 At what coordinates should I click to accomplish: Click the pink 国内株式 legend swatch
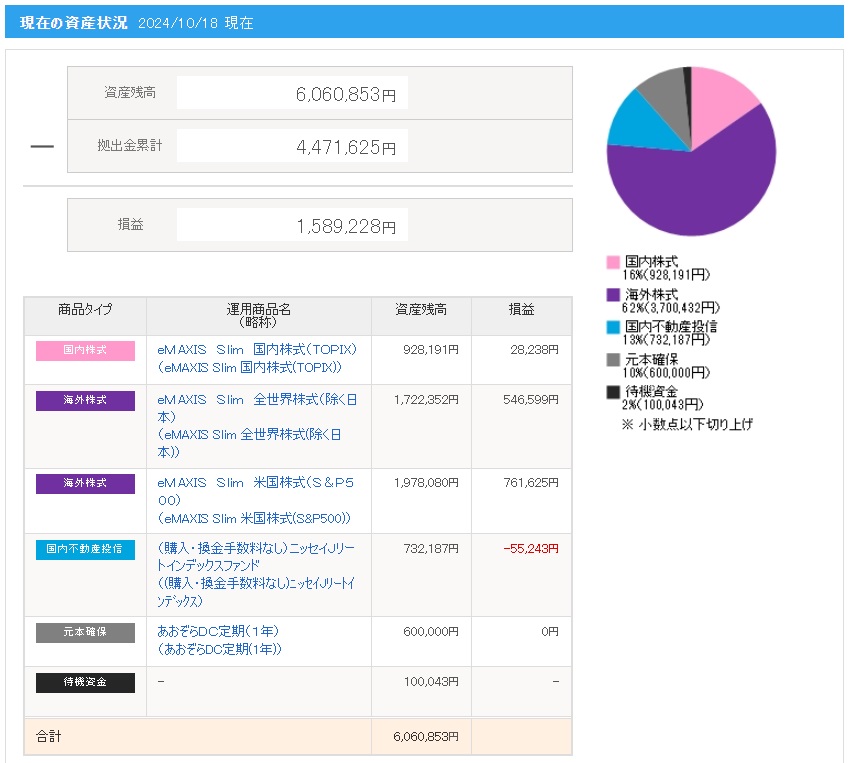(613, 262)
